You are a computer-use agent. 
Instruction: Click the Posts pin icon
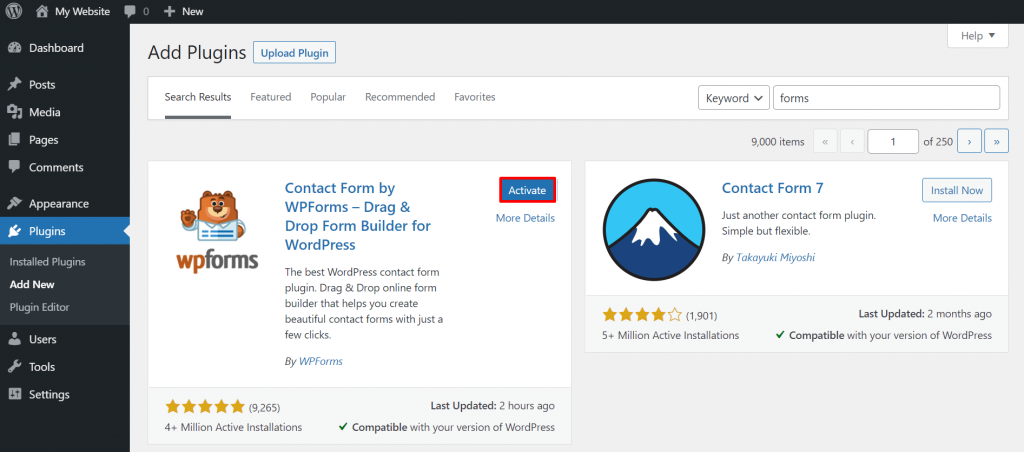coord(14,84)
